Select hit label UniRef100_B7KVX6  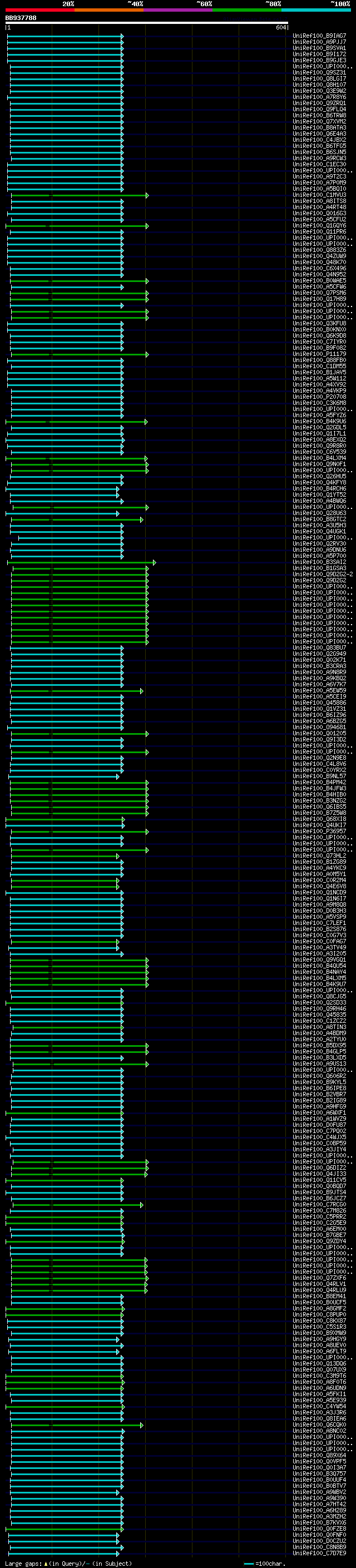coord(319,1522)
